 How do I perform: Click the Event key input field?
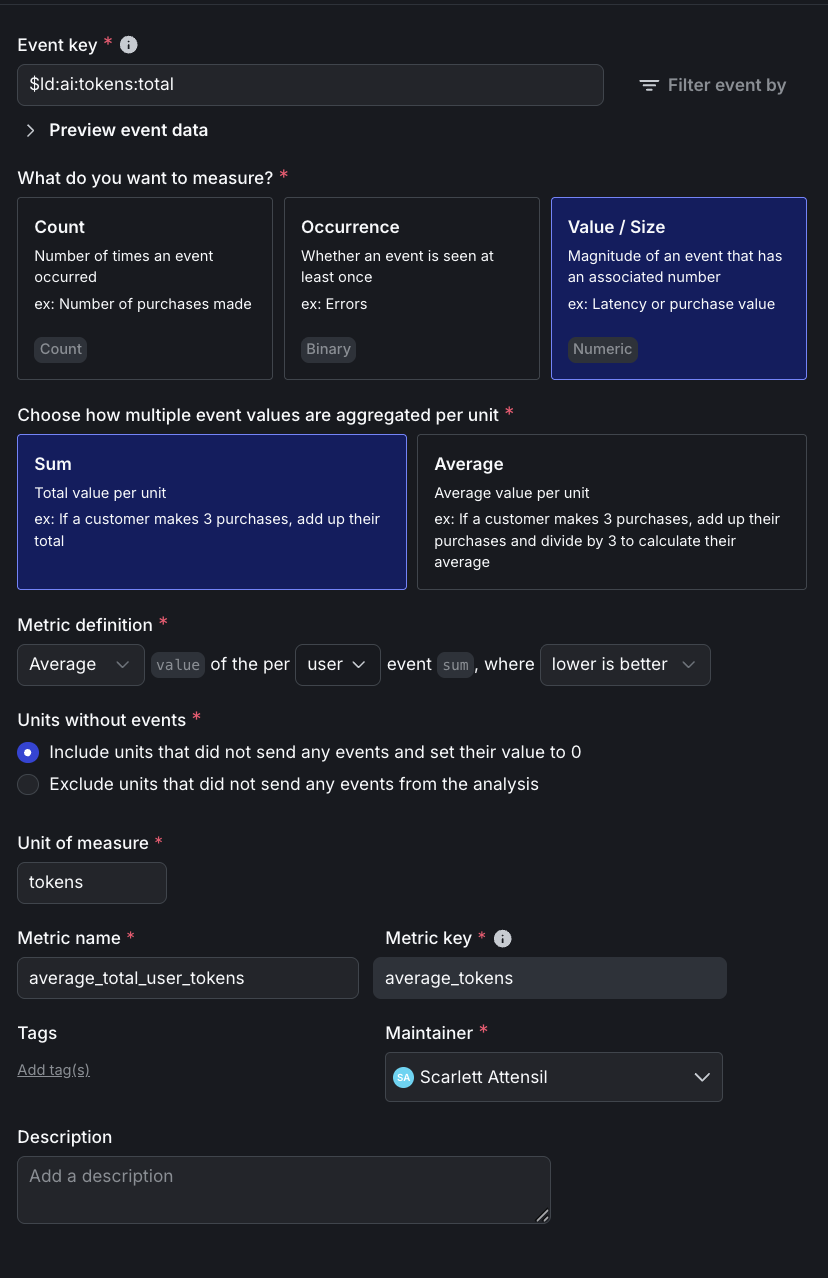coord(310,85)
